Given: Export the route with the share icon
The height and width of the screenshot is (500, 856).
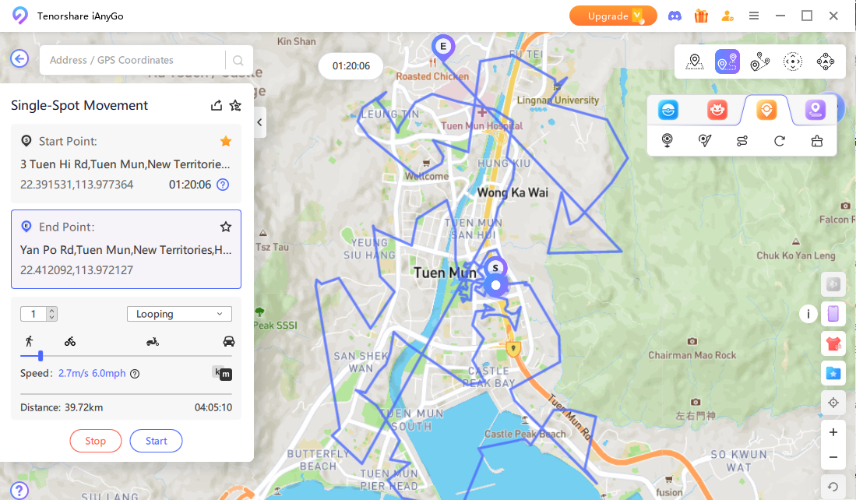Looking at the screenshot, I should click(216, 105).
